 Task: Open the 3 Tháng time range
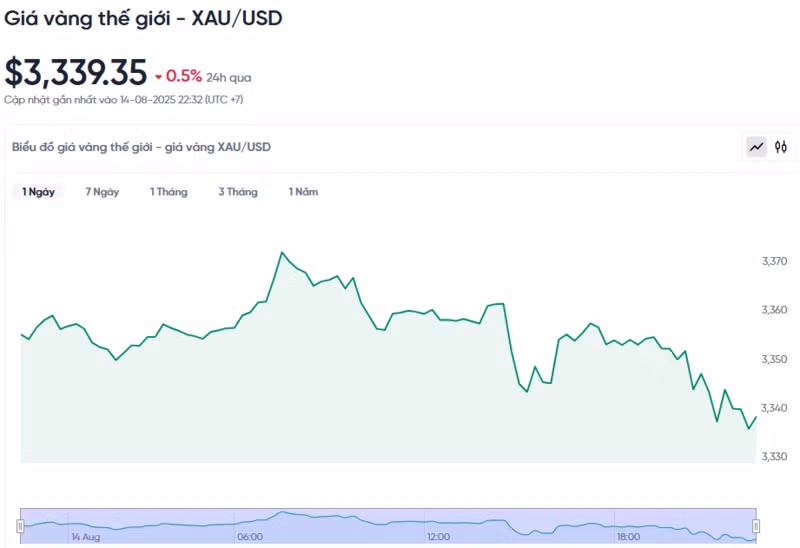(238, 192)
